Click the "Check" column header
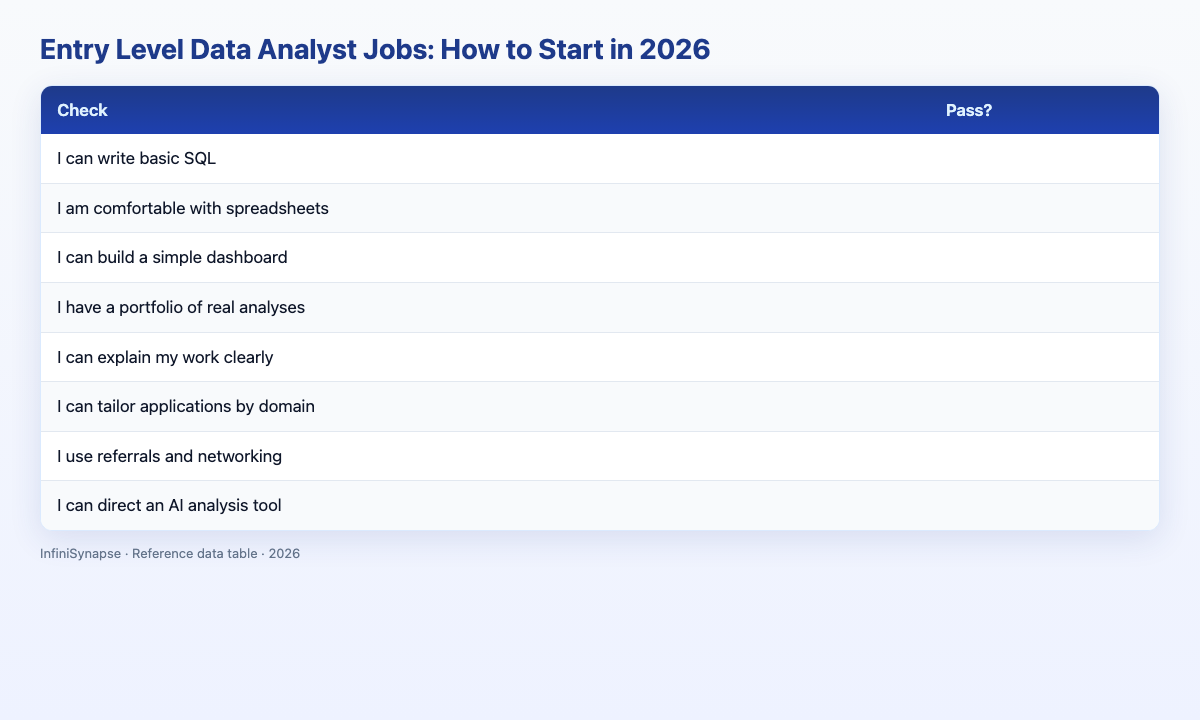This screenshot has width=1200, height=720. 82,110
